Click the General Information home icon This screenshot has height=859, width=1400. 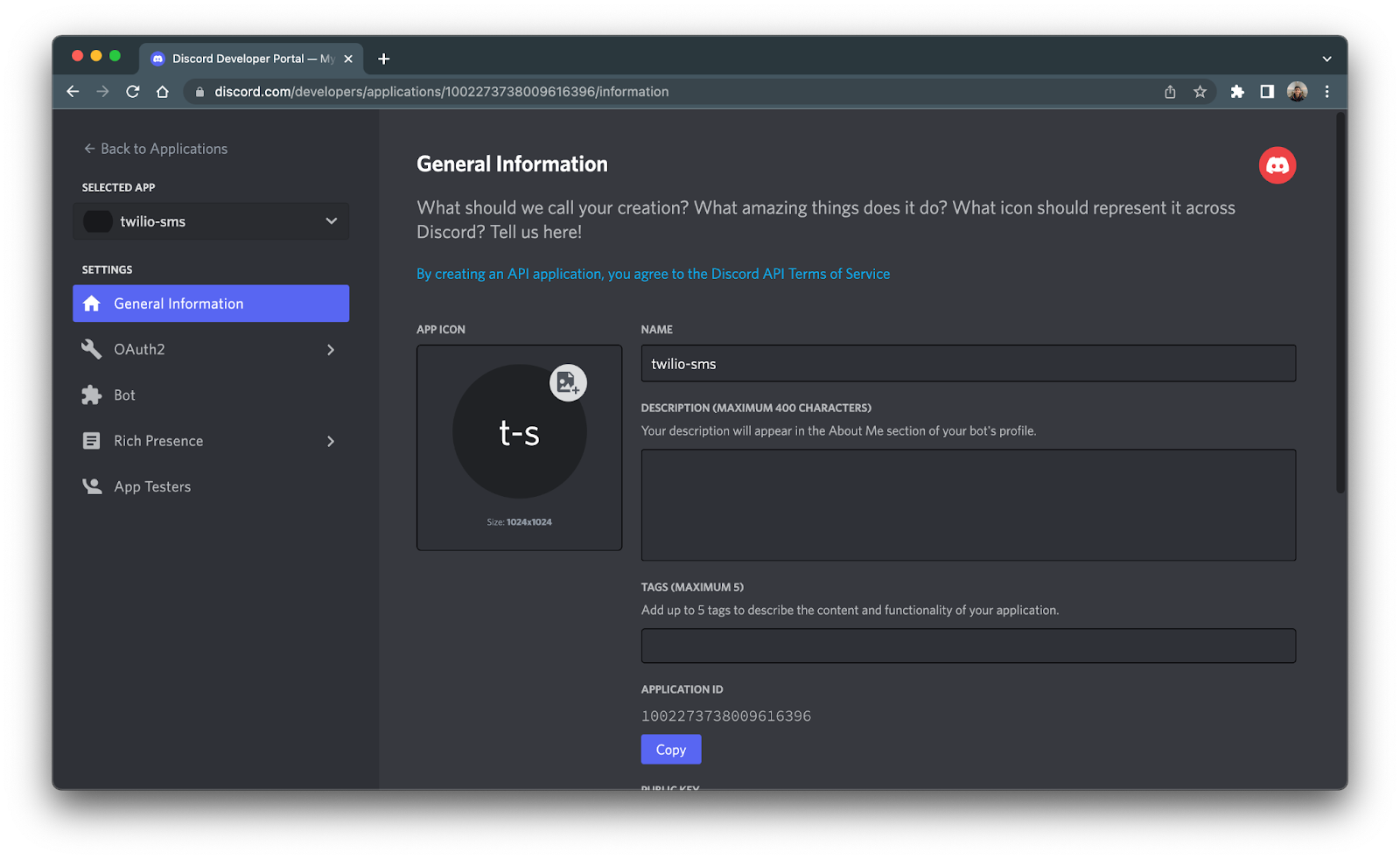[92, 304]
